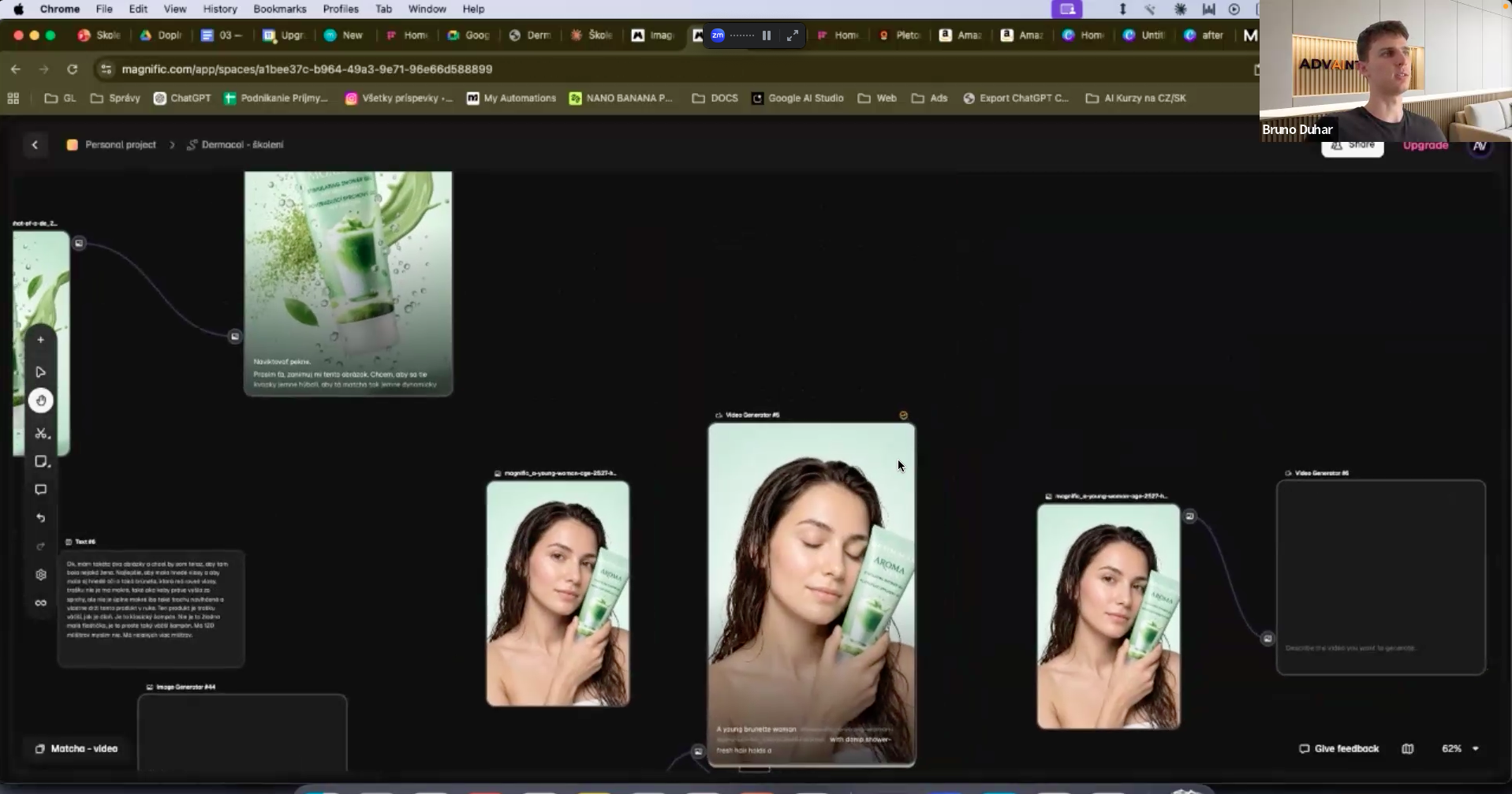Open the scissors cut tool
This screenshot has height=794, width=1512.
pyautogui.click(x=41, y=433)
